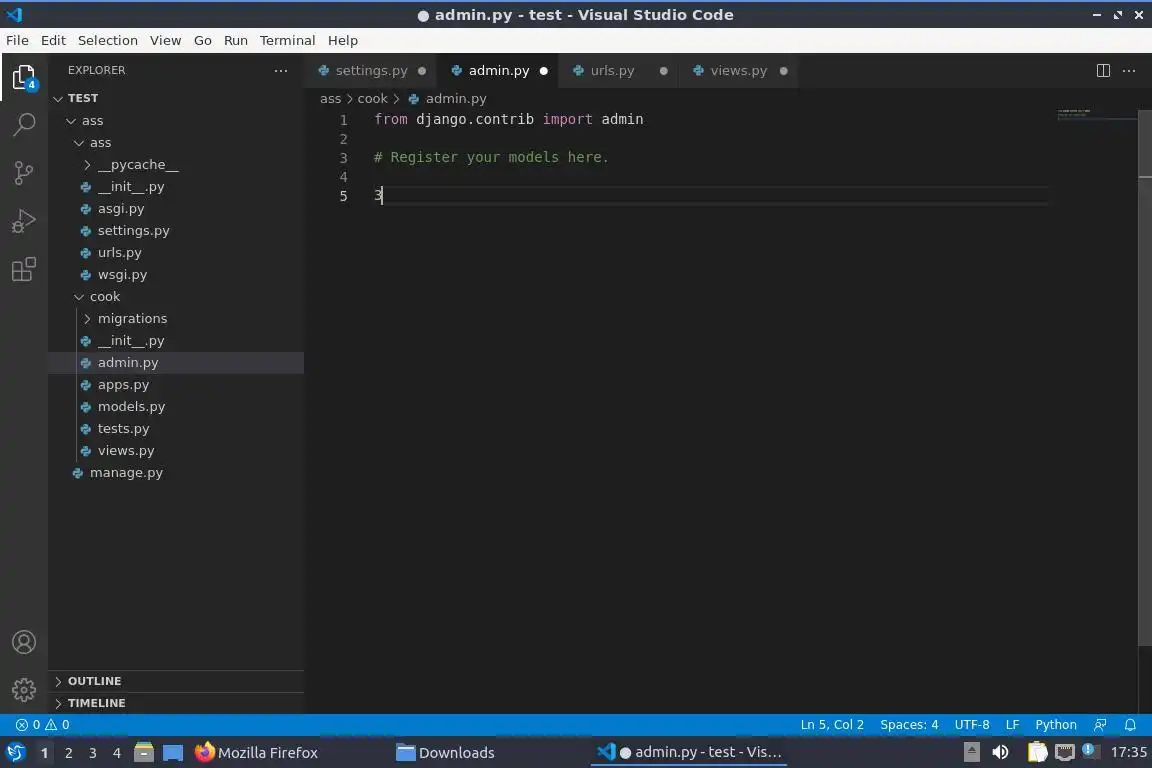Click the minimap code preview
The height and width of the screenshot is (768, 1152).
[x=1074, y=113]
